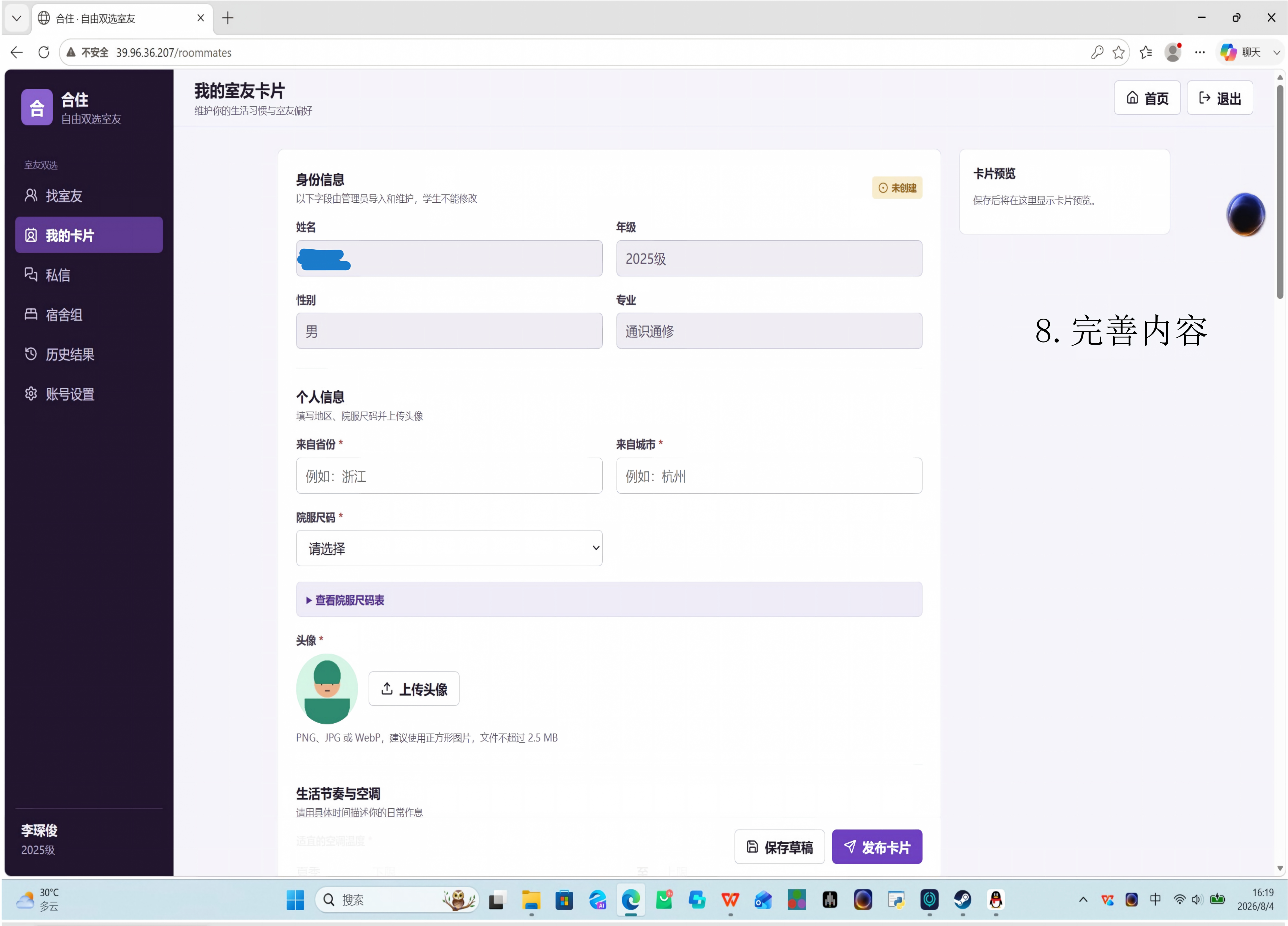
Task: Click the 未创建 status badge
Action: tap(897, 187)
